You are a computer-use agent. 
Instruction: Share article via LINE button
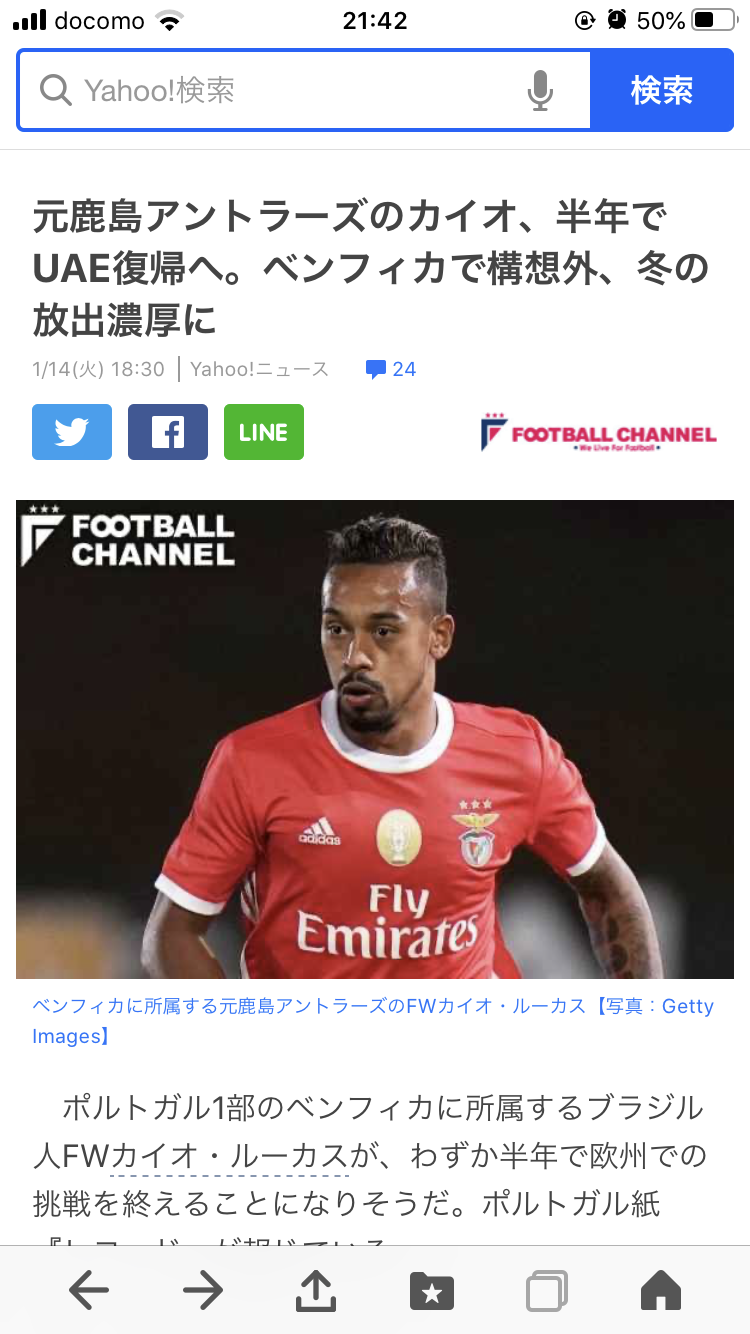coord(264,432)
